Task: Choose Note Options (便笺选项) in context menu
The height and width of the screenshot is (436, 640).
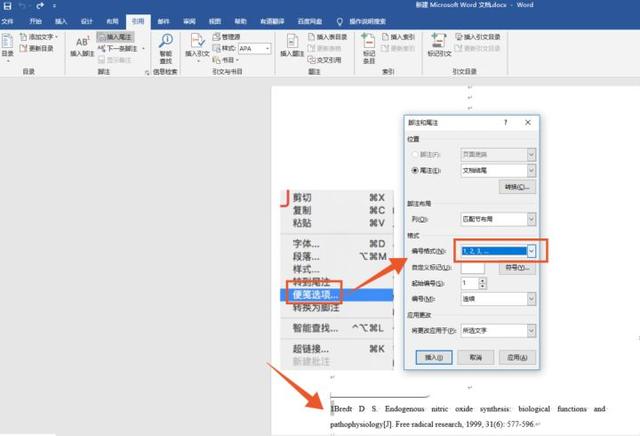Action: [x=316, y=294]
